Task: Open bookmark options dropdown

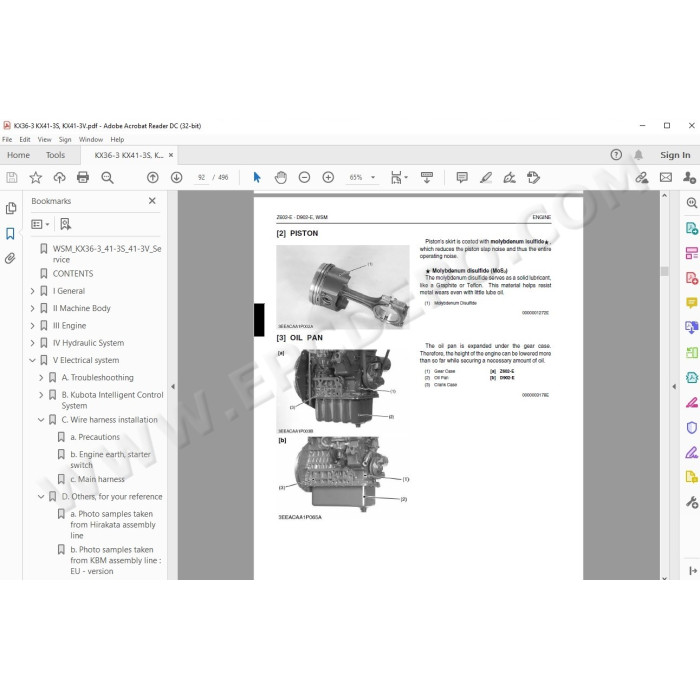Action: (x=40, y=224)
